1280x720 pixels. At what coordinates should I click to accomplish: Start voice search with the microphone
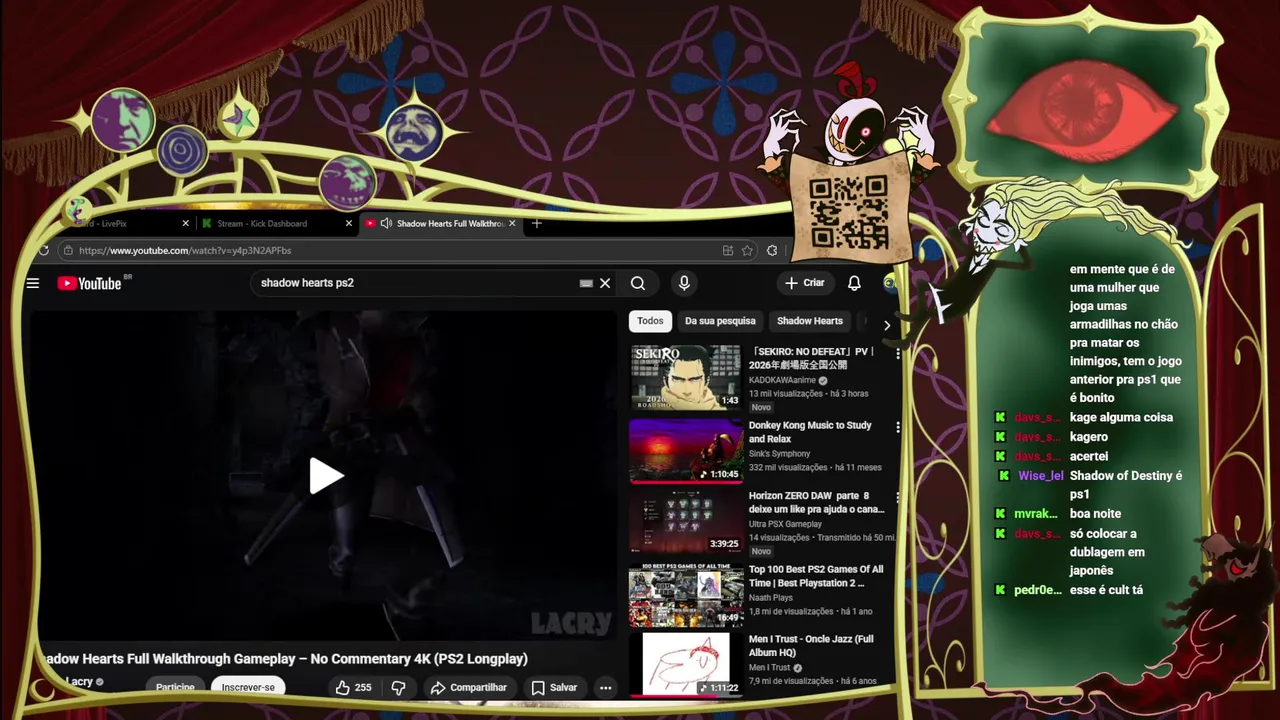click(x=684, y=283)
